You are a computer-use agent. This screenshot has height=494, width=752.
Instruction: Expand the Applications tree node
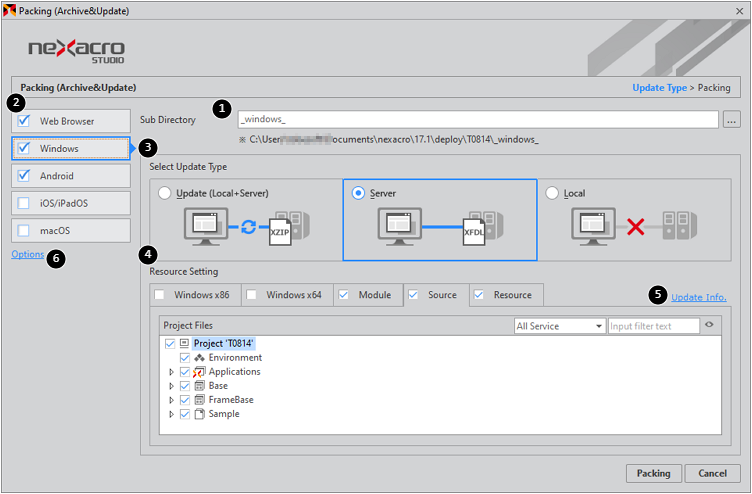171,372
